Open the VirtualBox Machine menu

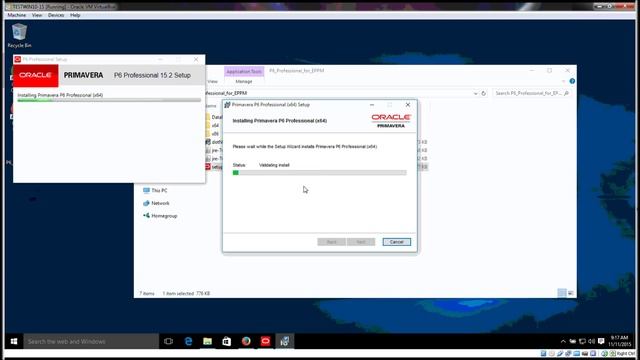point(17,15)
